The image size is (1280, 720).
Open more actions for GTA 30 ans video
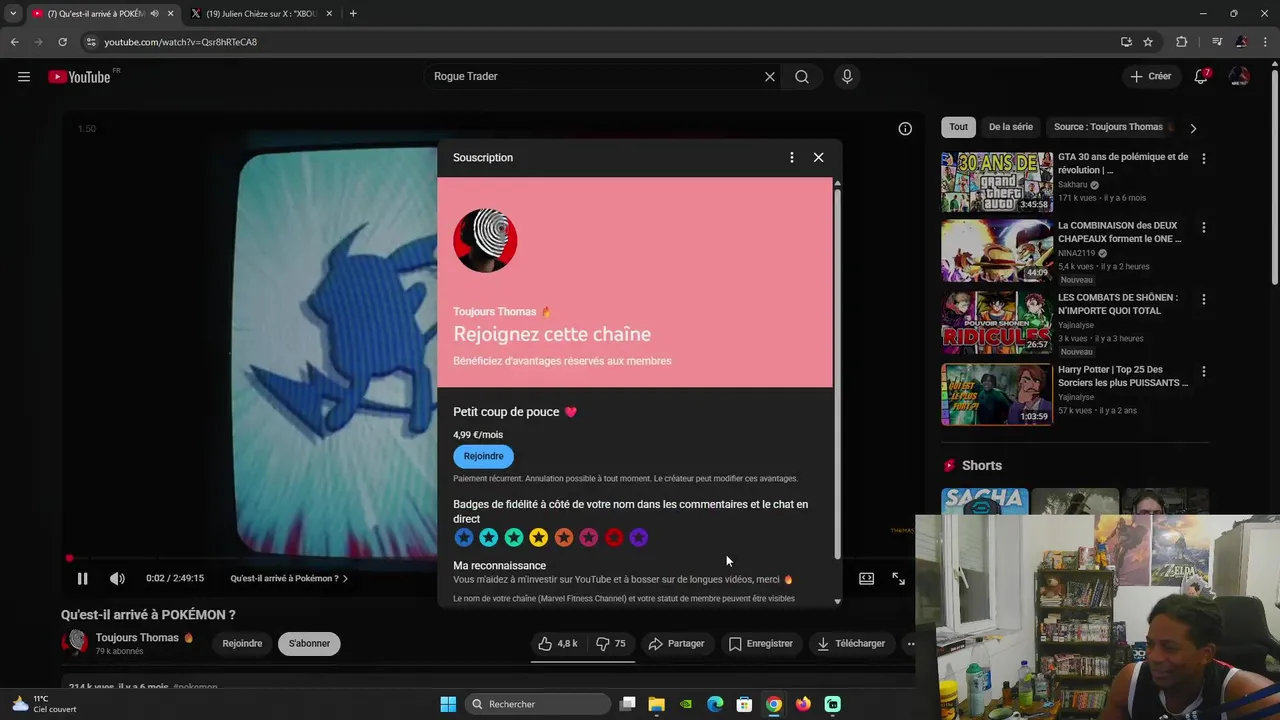pyautogui.click(x=1204, y=159)
